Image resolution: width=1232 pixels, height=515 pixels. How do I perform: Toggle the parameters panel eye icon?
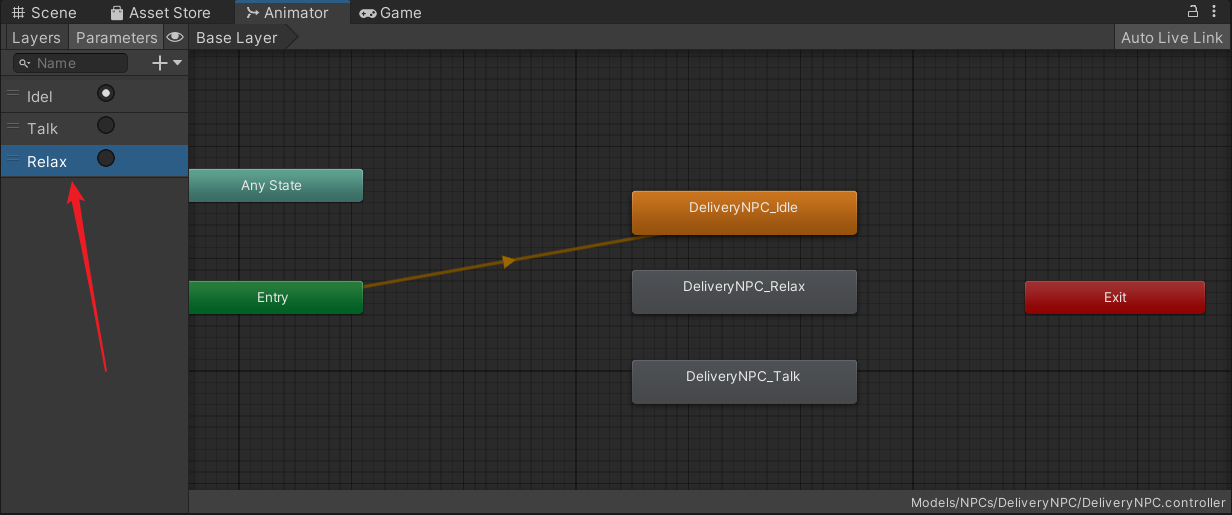click(175, 38)
